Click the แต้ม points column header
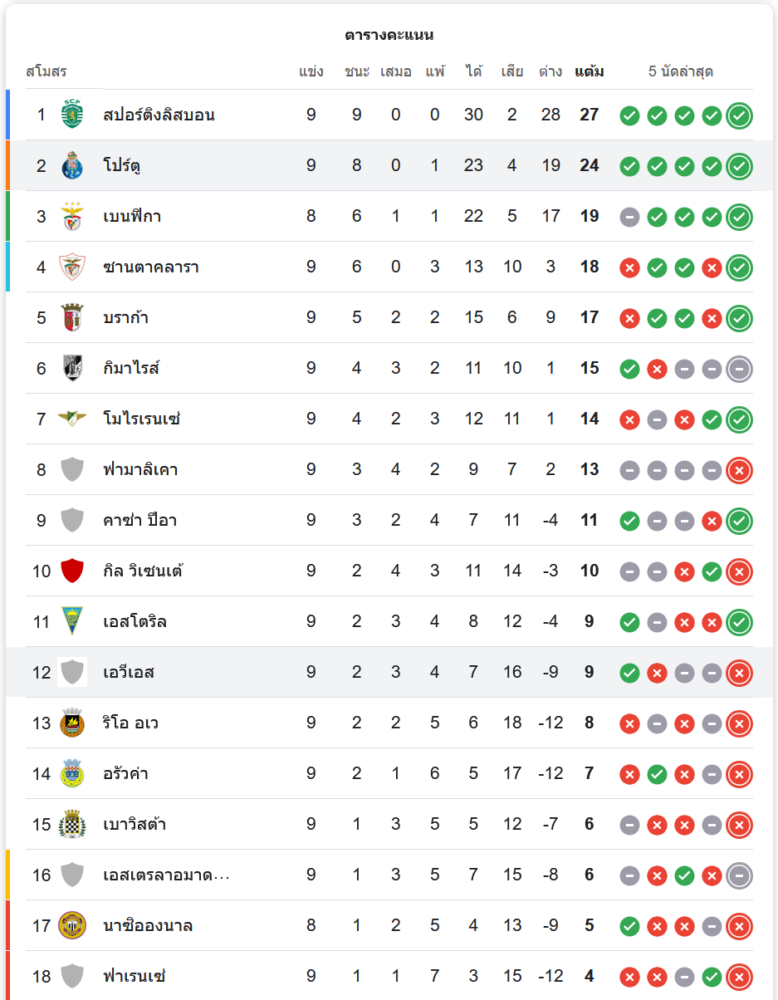 pos(589,71)
